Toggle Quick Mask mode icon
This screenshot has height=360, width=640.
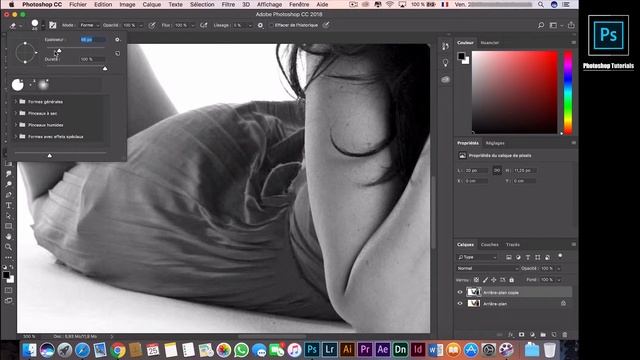click(x=9, y=290)
